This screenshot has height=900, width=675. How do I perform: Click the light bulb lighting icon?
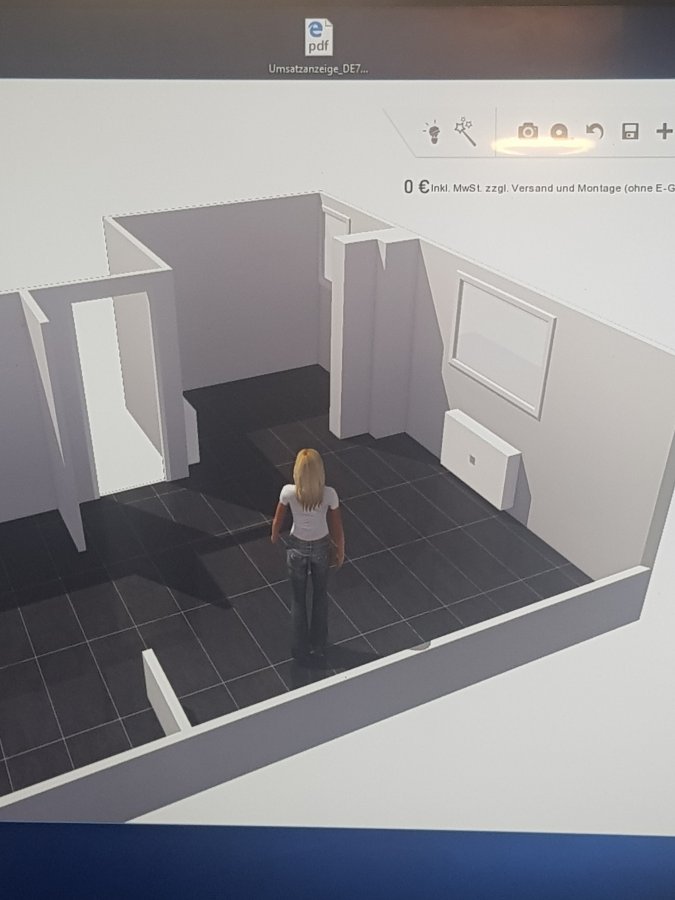[433, 132]
